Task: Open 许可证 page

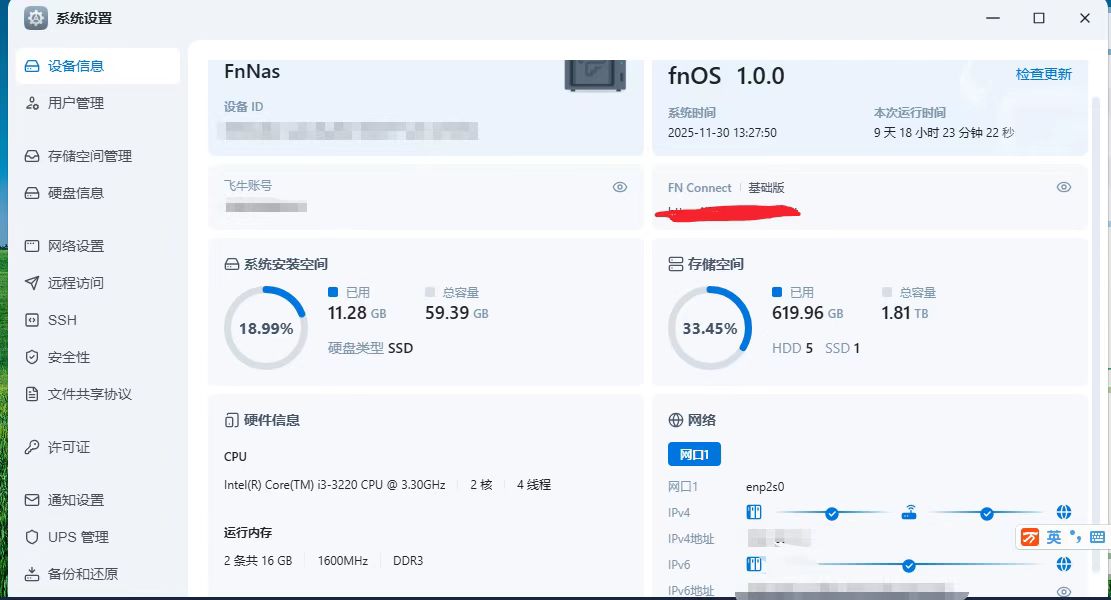Action: click(x=98, y=447)
